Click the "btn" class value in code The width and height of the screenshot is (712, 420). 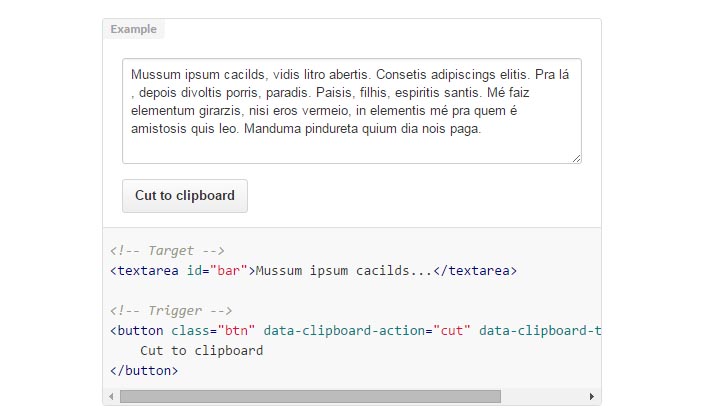[236, 331]
